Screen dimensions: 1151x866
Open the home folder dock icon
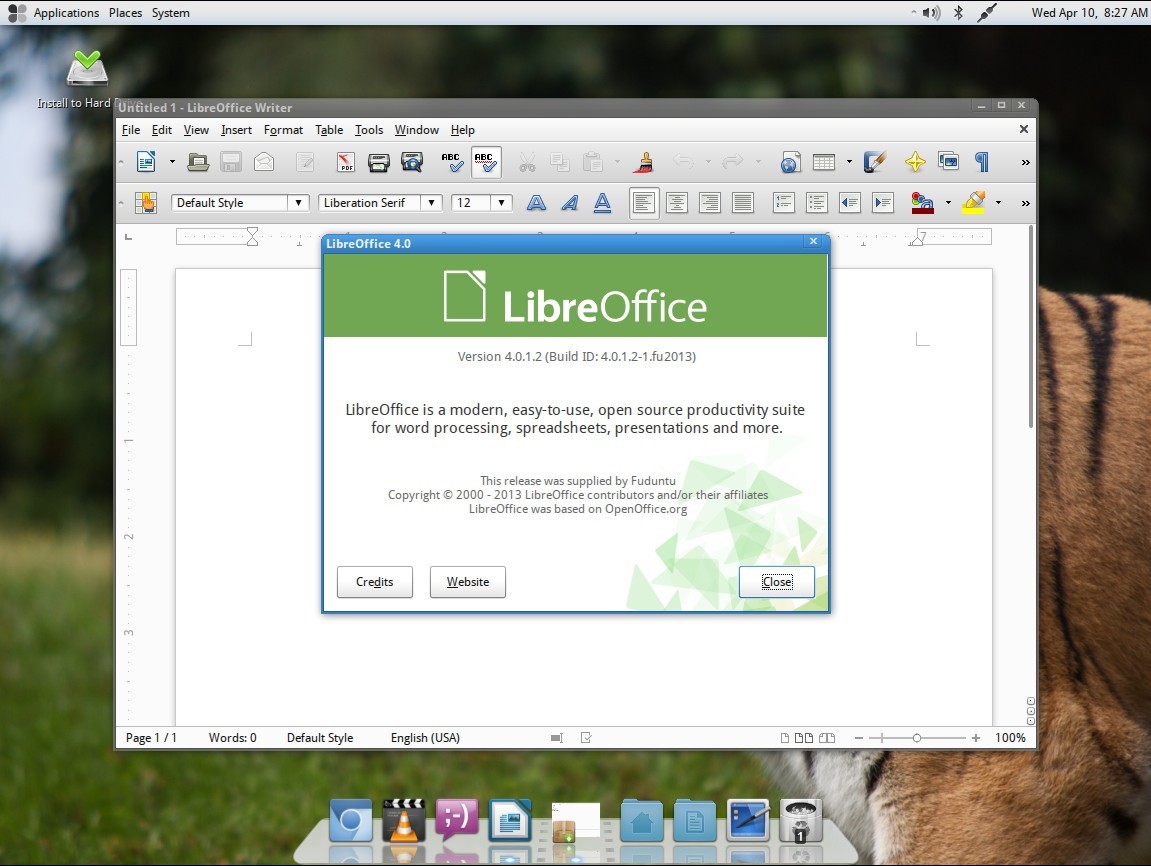tap(642, 820)
